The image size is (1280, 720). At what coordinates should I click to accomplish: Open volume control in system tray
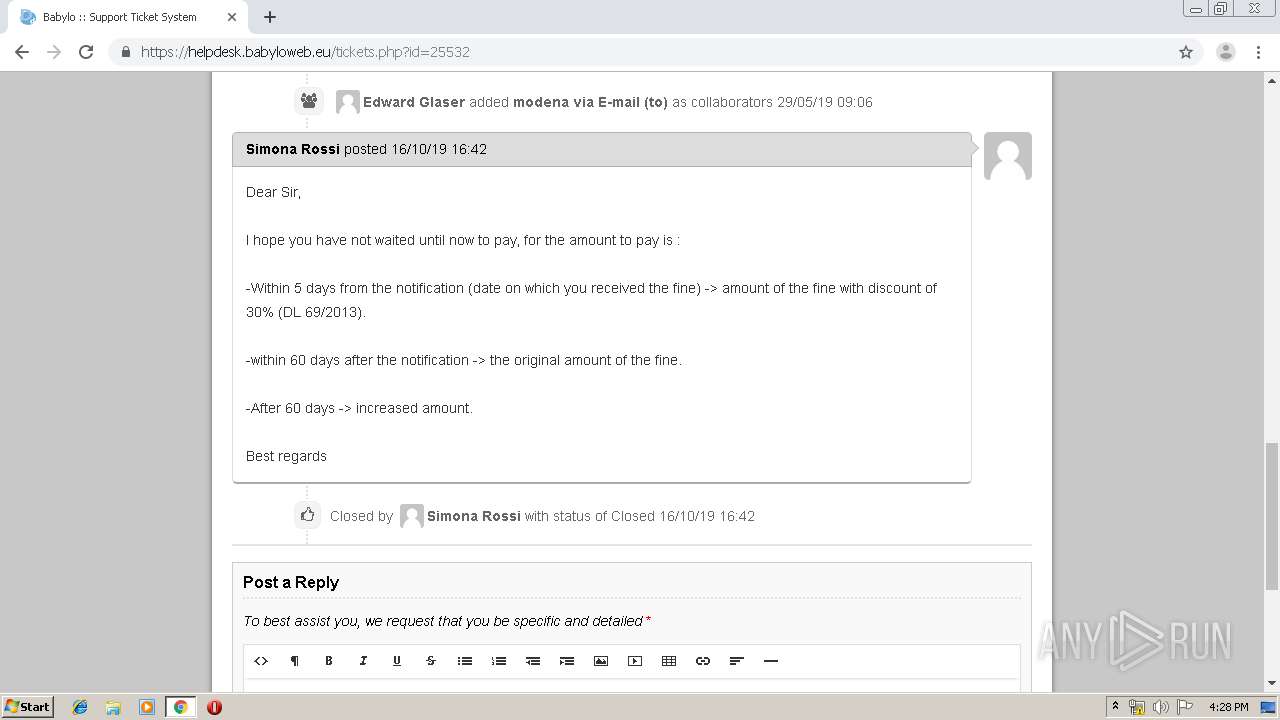(x=1160, y=707)
